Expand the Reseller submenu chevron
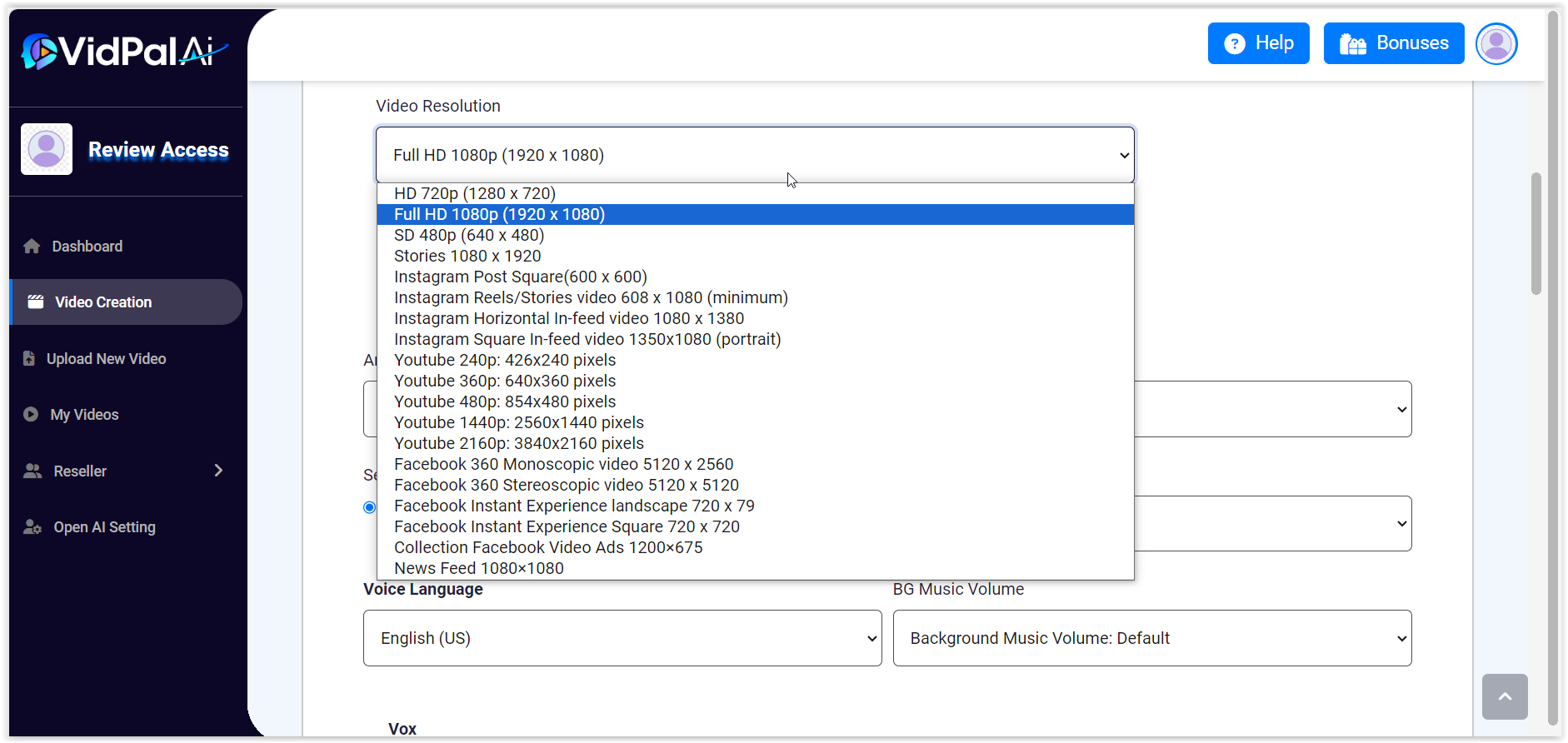1568x743 pixels. 218,471
